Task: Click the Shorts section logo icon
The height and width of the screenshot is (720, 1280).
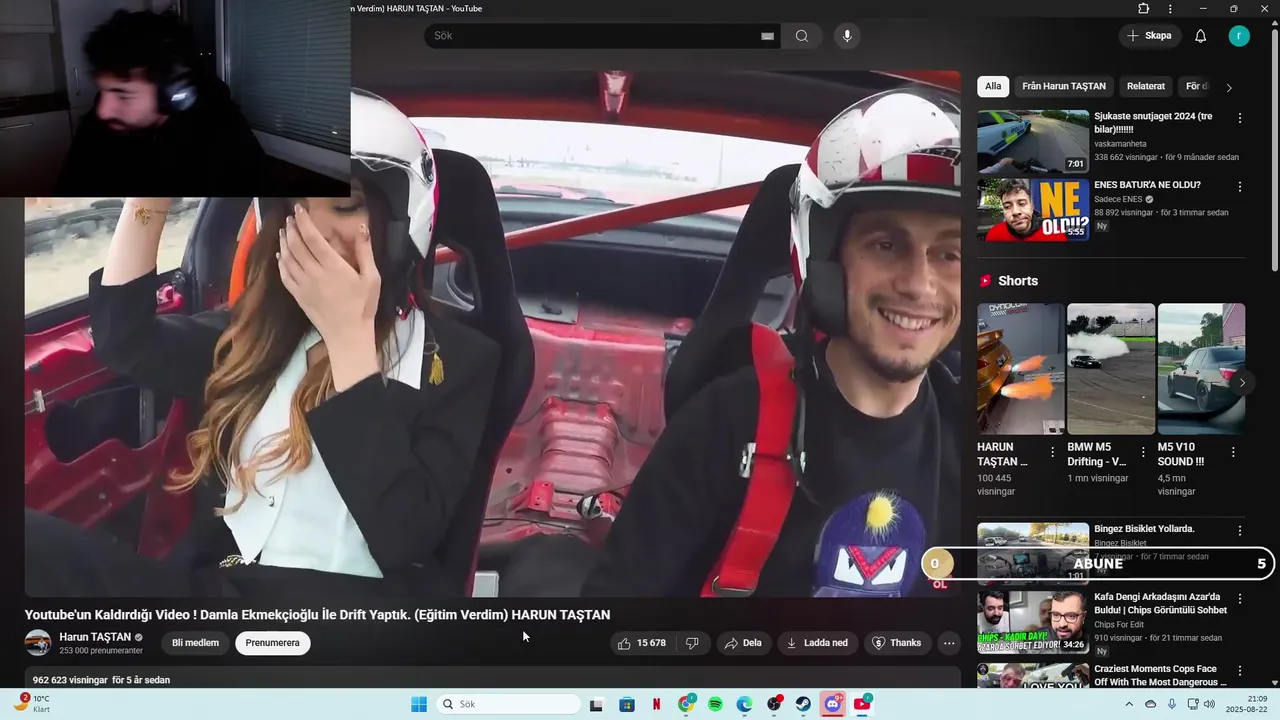Action: (985, 281)
